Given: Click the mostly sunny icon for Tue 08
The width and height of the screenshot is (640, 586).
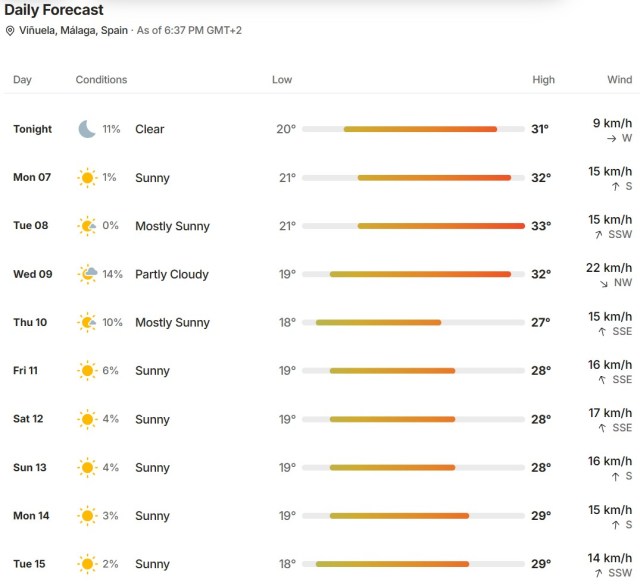Looking at the screenshot, I should pyautogui.click(x=87, y=226).
